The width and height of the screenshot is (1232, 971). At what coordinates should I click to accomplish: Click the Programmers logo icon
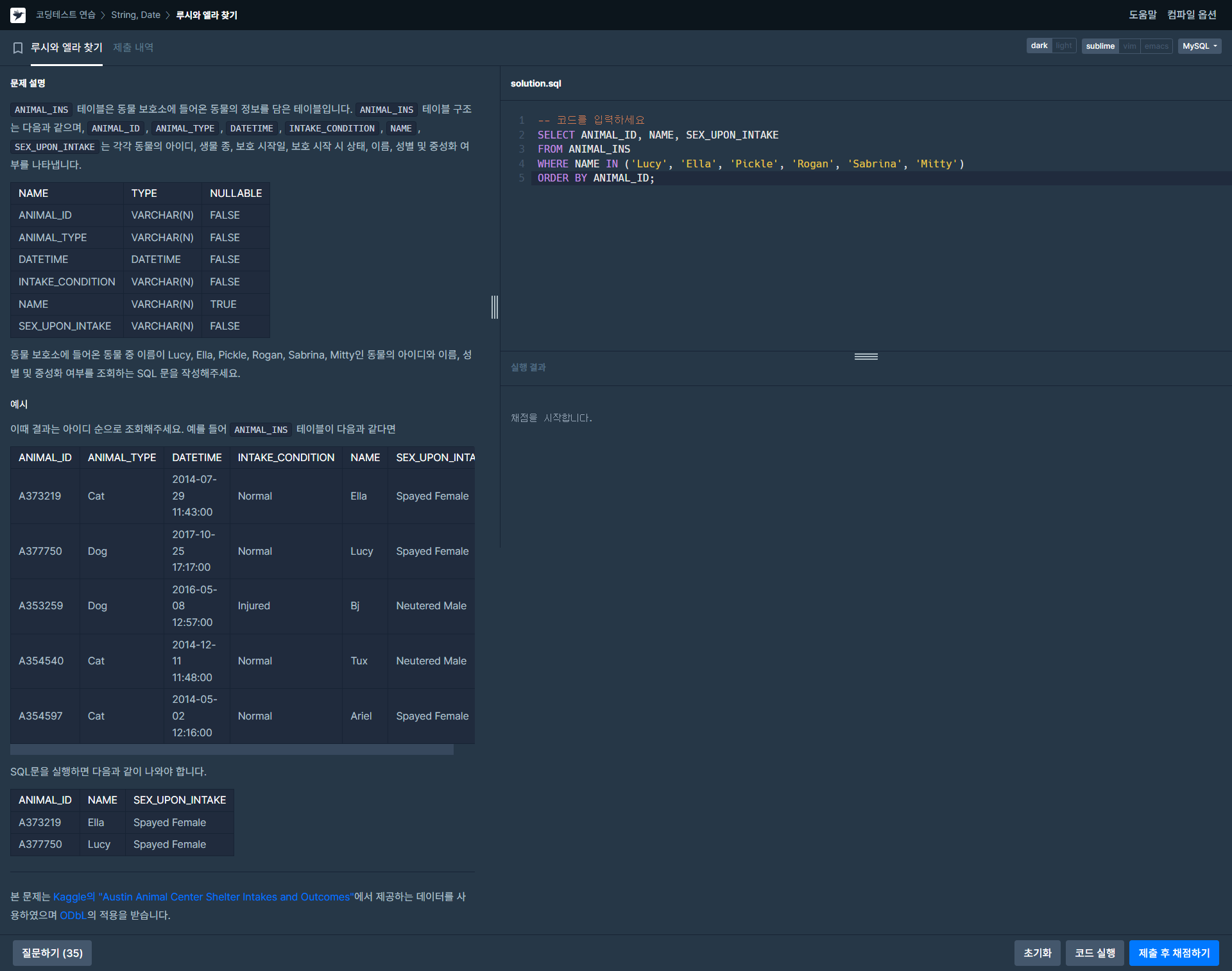pos(18,15)
